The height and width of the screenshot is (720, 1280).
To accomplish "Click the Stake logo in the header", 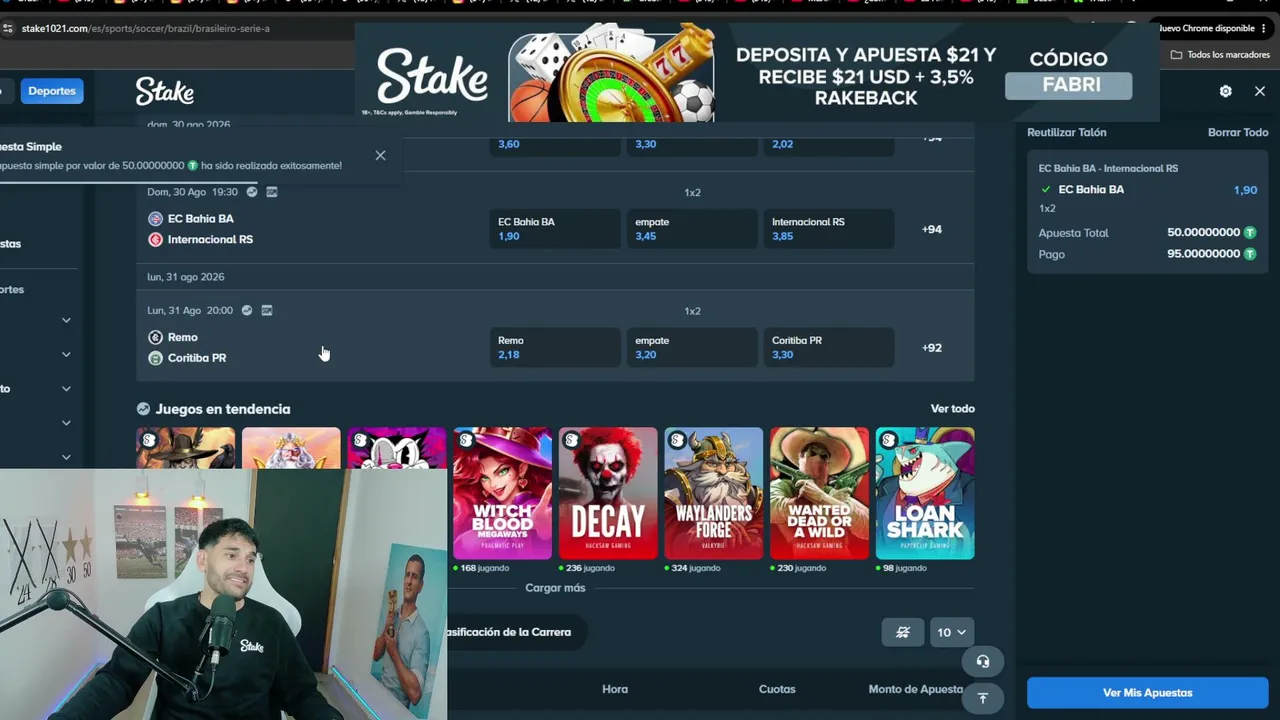I will click(x=165, y=92).
